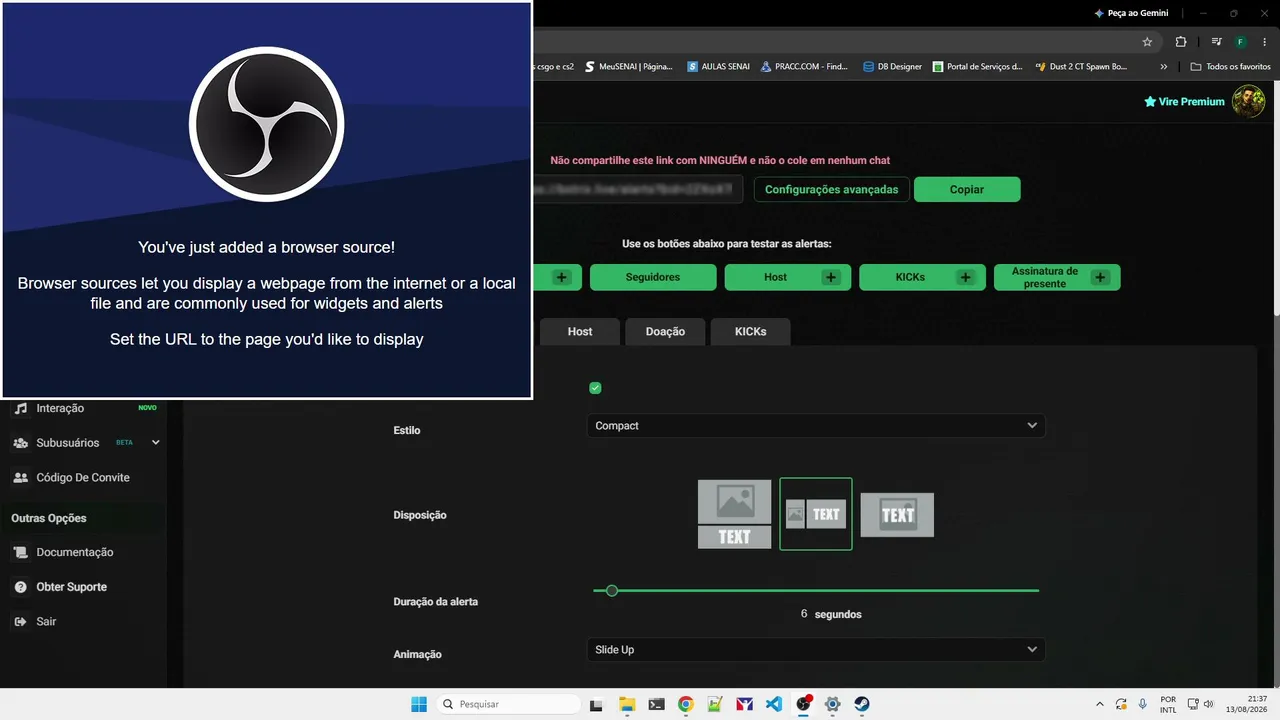This screenshot has height=720, width=1280.
Task: Select the text-over-image layout thumbnail
Action: (897, 515)
